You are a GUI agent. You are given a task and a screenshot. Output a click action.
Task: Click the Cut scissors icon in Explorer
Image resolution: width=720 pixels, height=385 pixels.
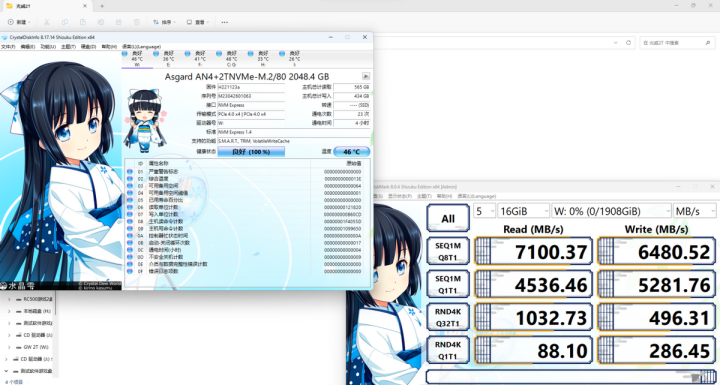pos(47,22)
